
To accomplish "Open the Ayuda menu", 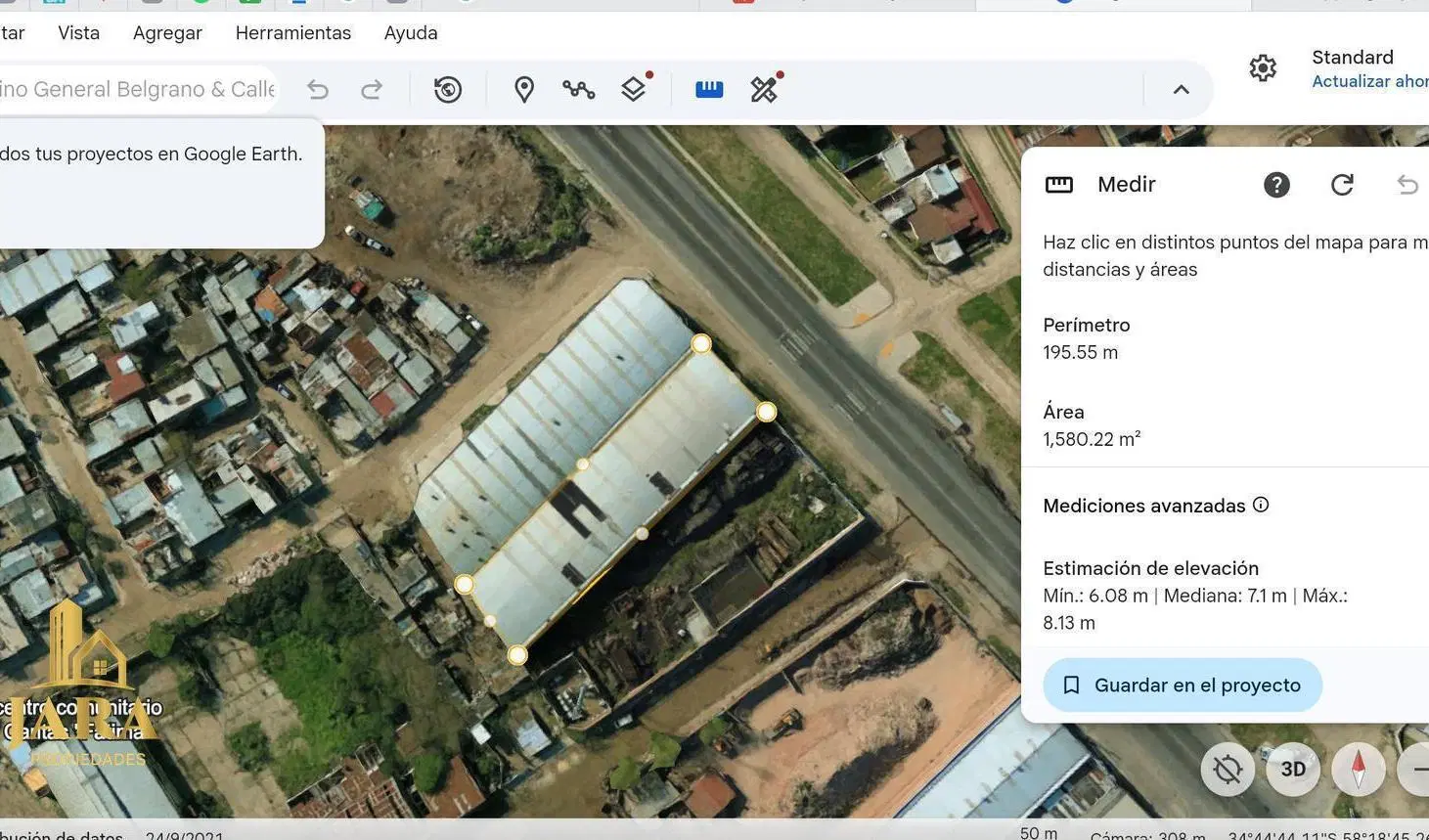I will click(411, 33).
